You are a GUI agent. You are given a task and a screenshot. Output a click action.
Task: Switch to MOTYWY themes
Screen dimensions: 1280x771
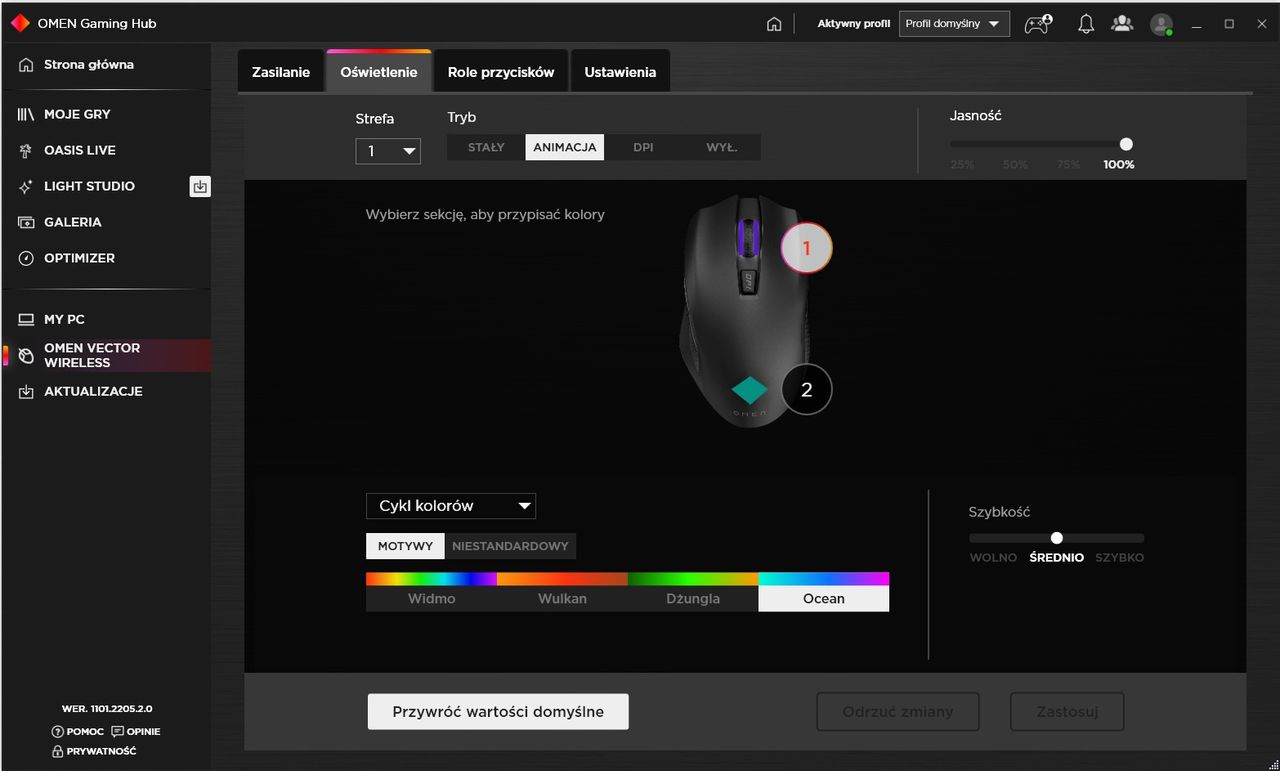(405, 546)
